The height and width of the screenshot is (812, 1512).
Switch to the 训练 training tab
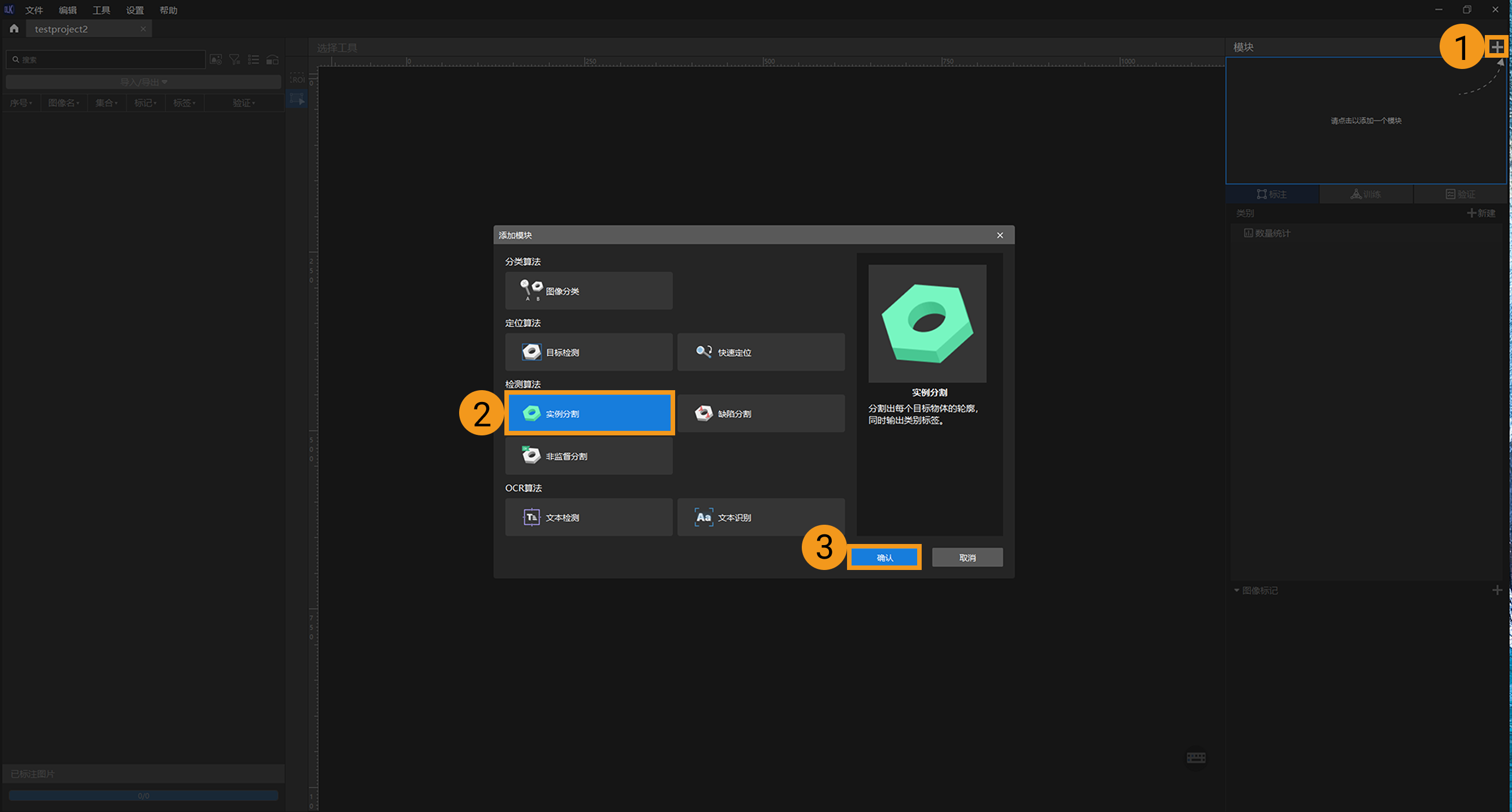pos(1366,195)
